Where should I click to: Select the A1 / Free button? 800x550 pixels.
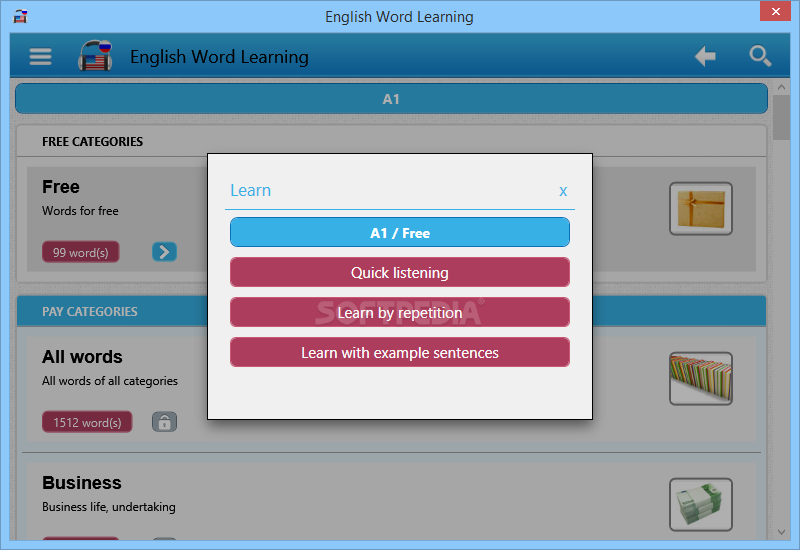pos(399,233)
